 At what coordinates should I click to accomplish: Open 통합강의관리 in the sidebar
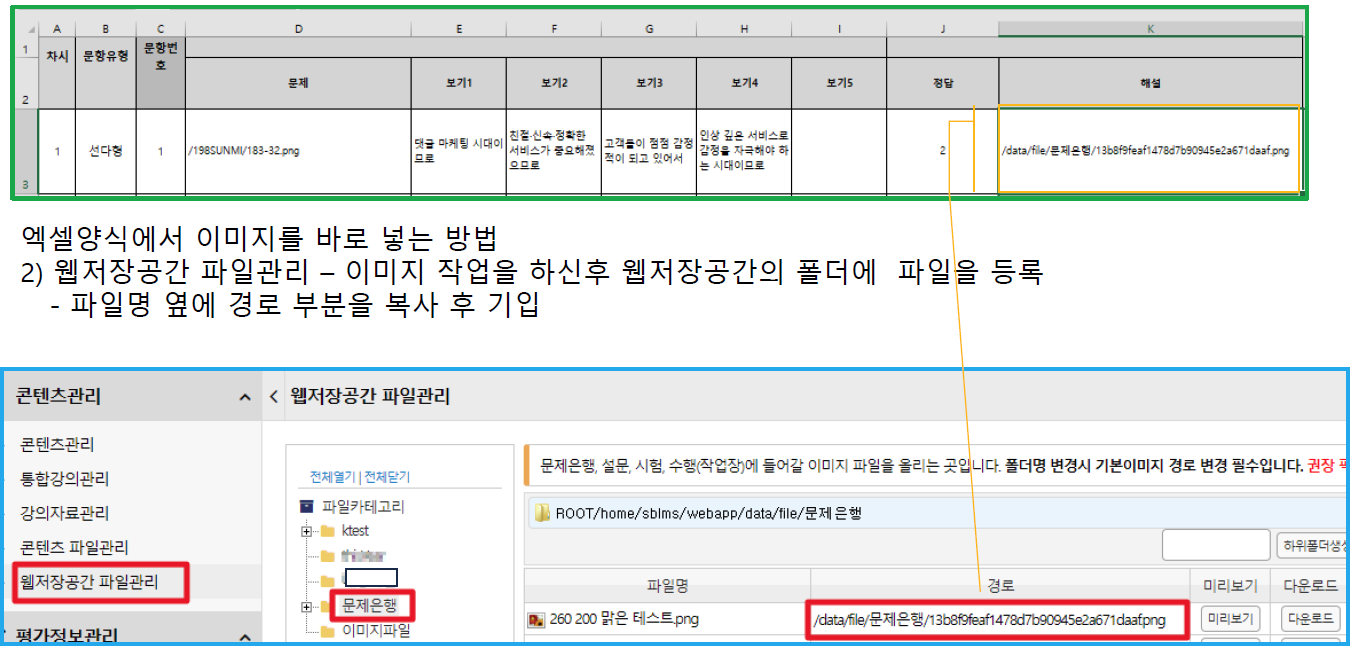click(x=64, y=478)
